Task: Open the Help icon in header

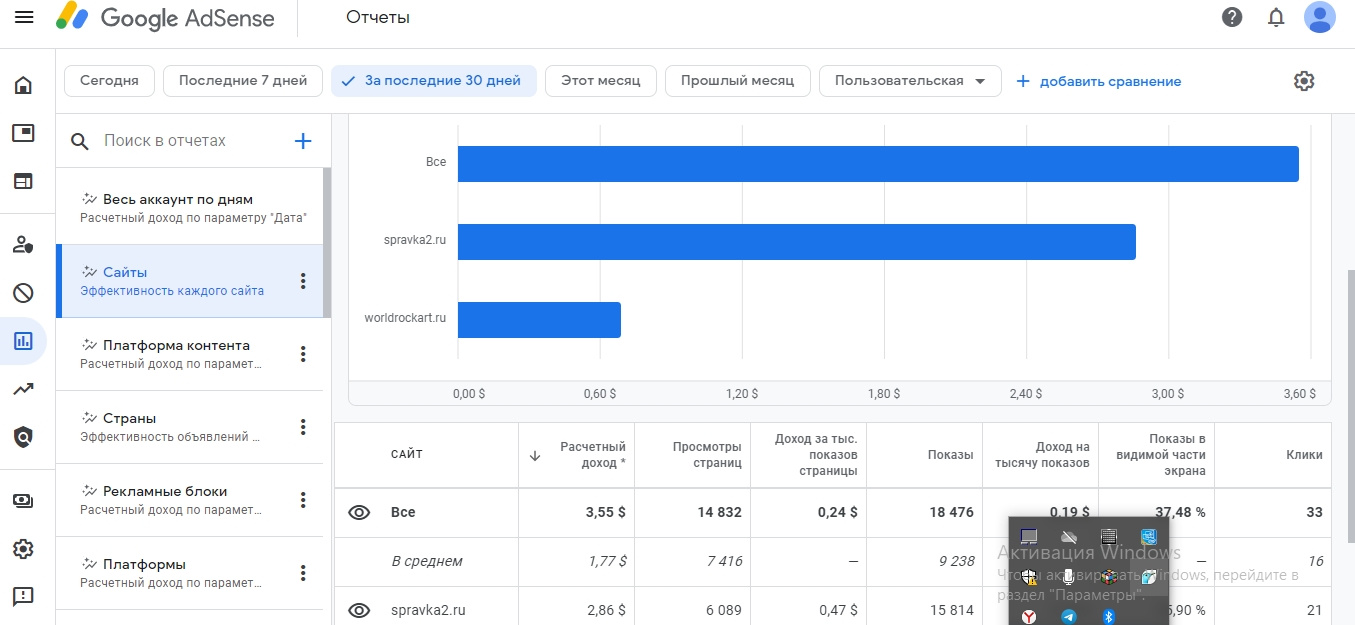Action: tap(1232, 17)
